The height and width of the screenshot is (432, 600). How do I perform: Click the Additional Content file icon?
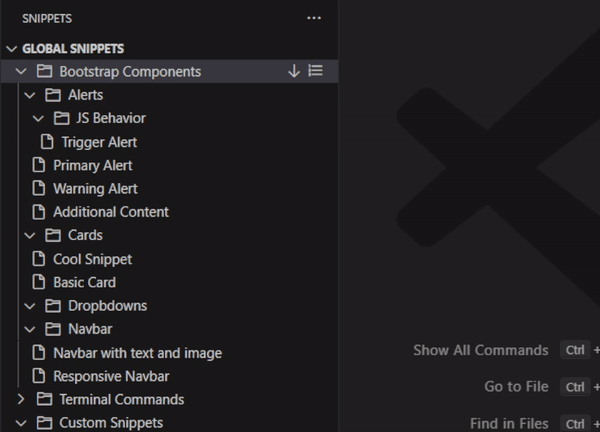point(39,212)
